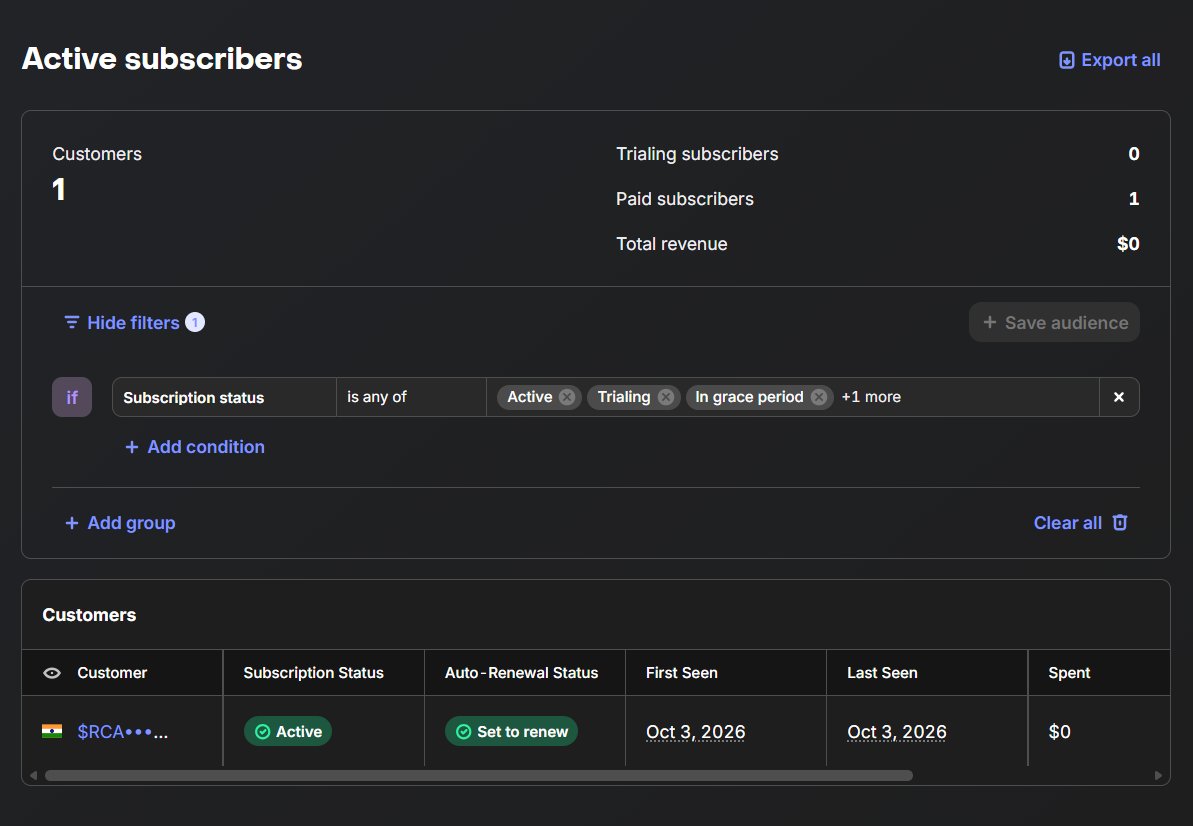Expand the '+1 more' status values
1193x826 pixels.
tap(870, 397)
